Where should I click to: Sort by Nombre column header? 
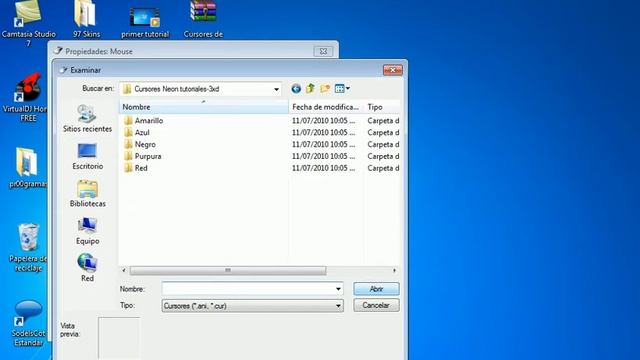click(203, 107)
